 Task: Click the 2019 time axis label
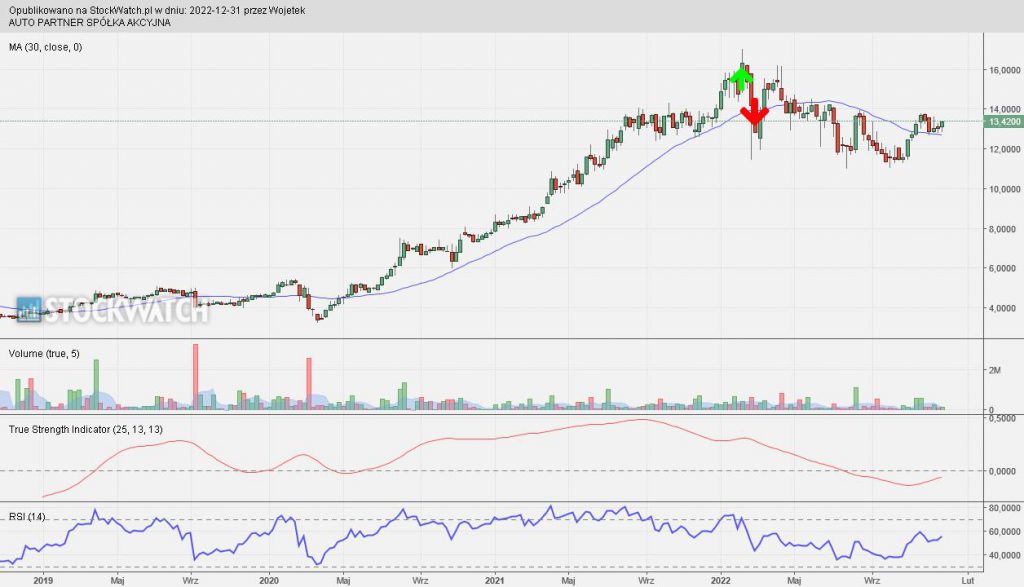point(42,580)
